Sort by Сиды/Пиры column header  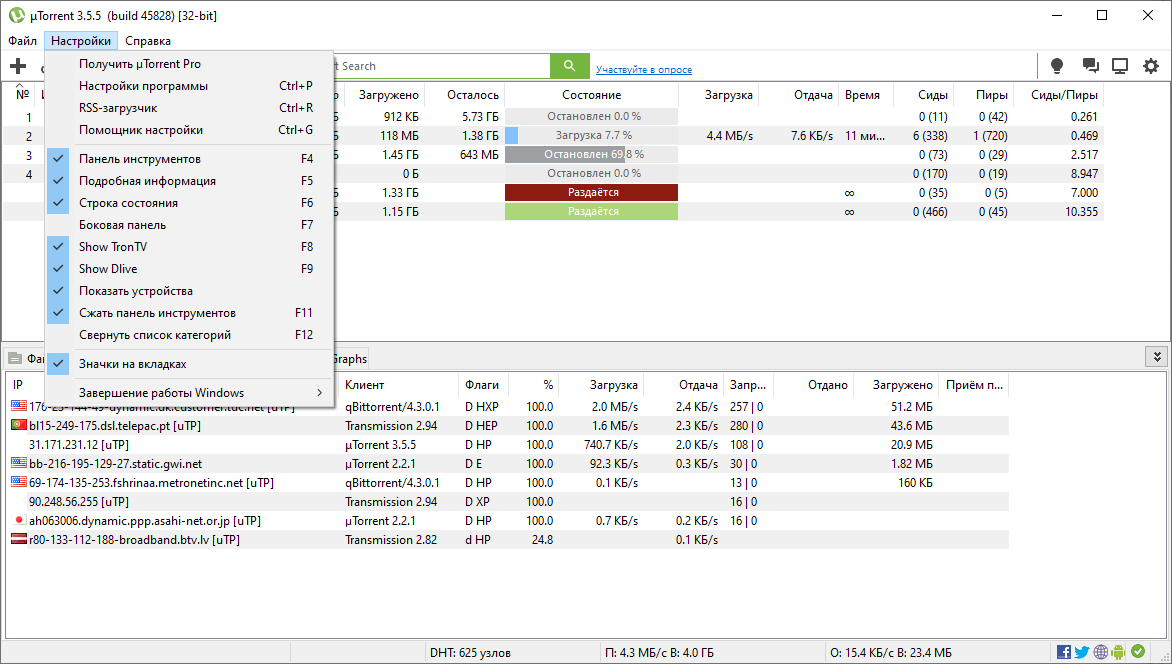(1058, 95)
